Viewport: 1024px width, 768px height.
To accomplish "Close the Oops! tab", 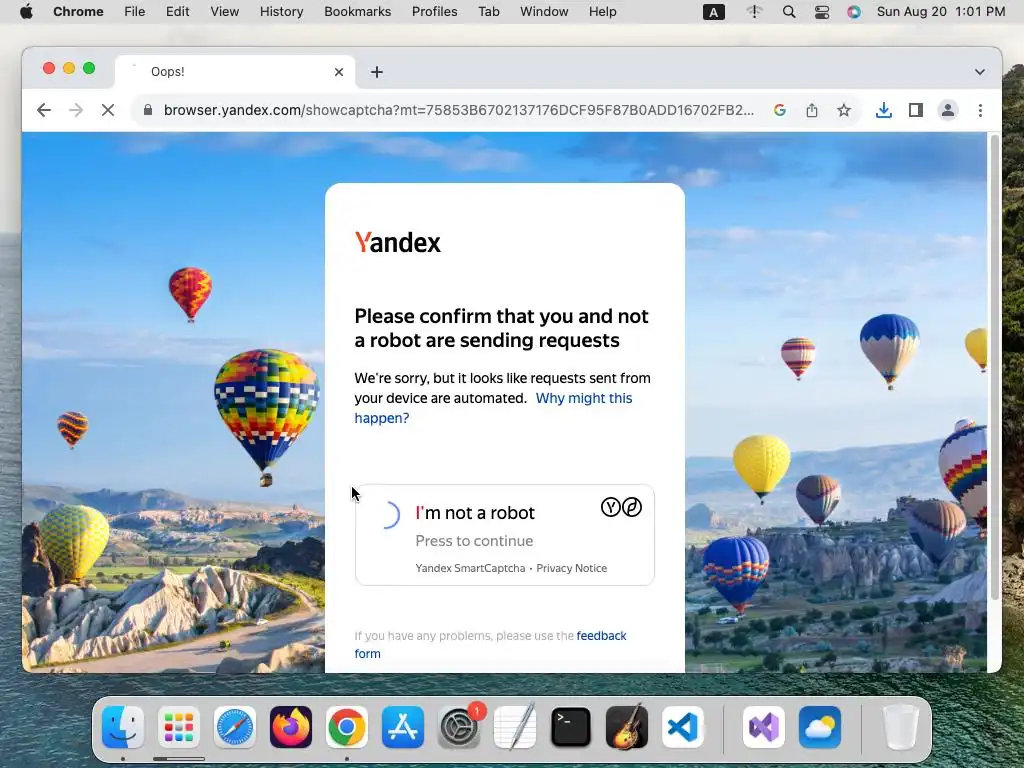I will click(x=339, y=72).
